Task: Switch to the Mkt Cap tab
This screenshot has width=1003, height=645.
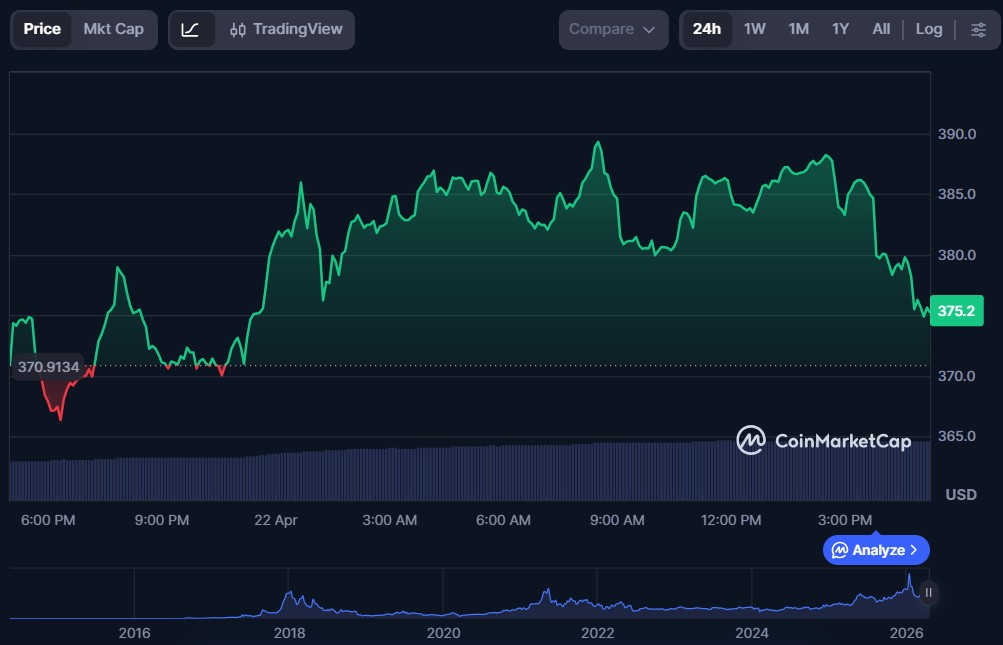Action: tap(113, 29)
